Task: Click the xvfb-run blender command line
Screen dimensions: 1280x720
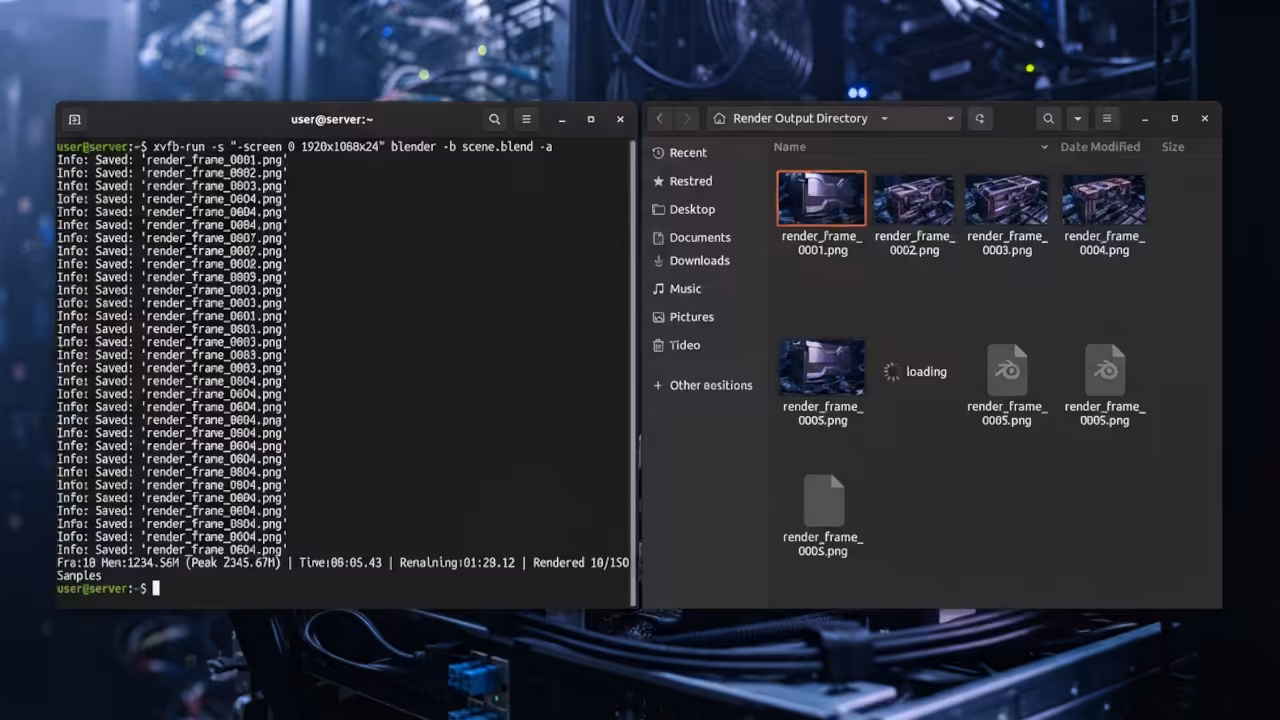Action: point(305,147)
